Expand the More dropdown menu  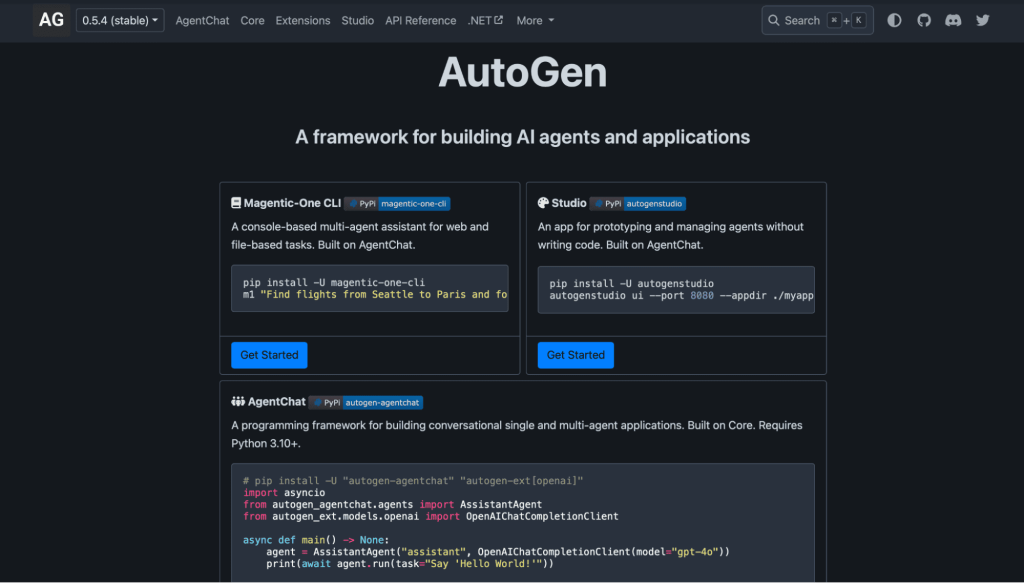pos(535,20)
